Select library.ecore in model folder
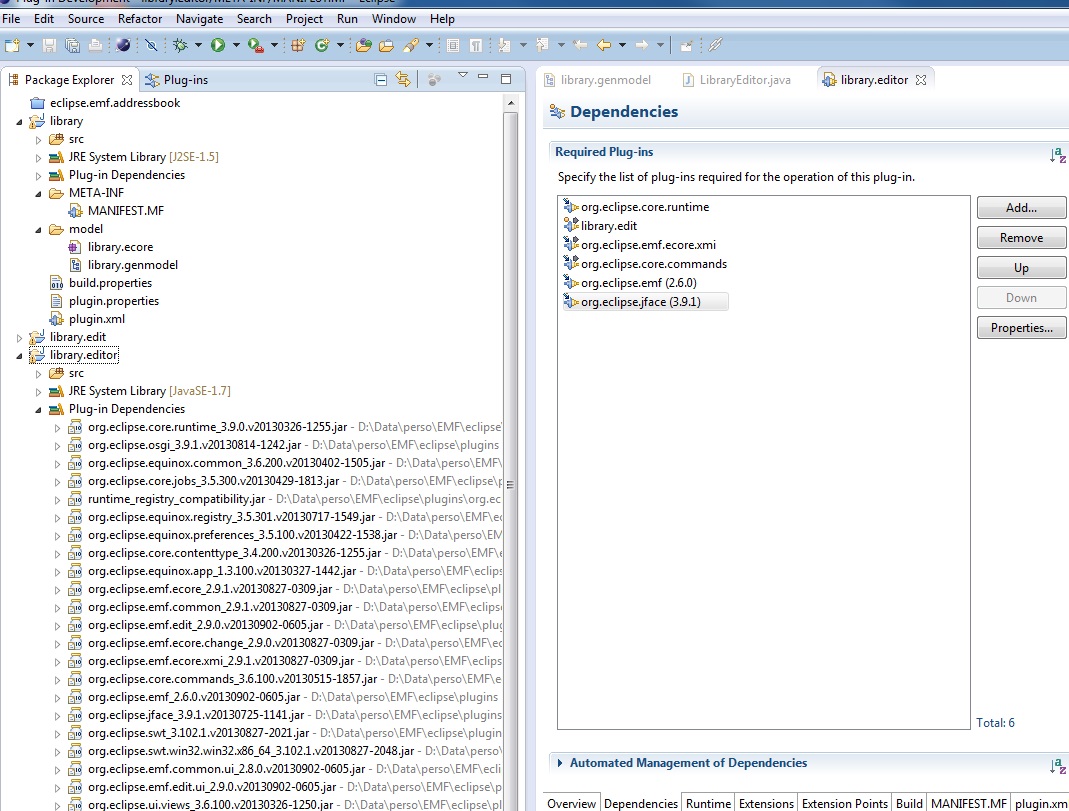 110,247
